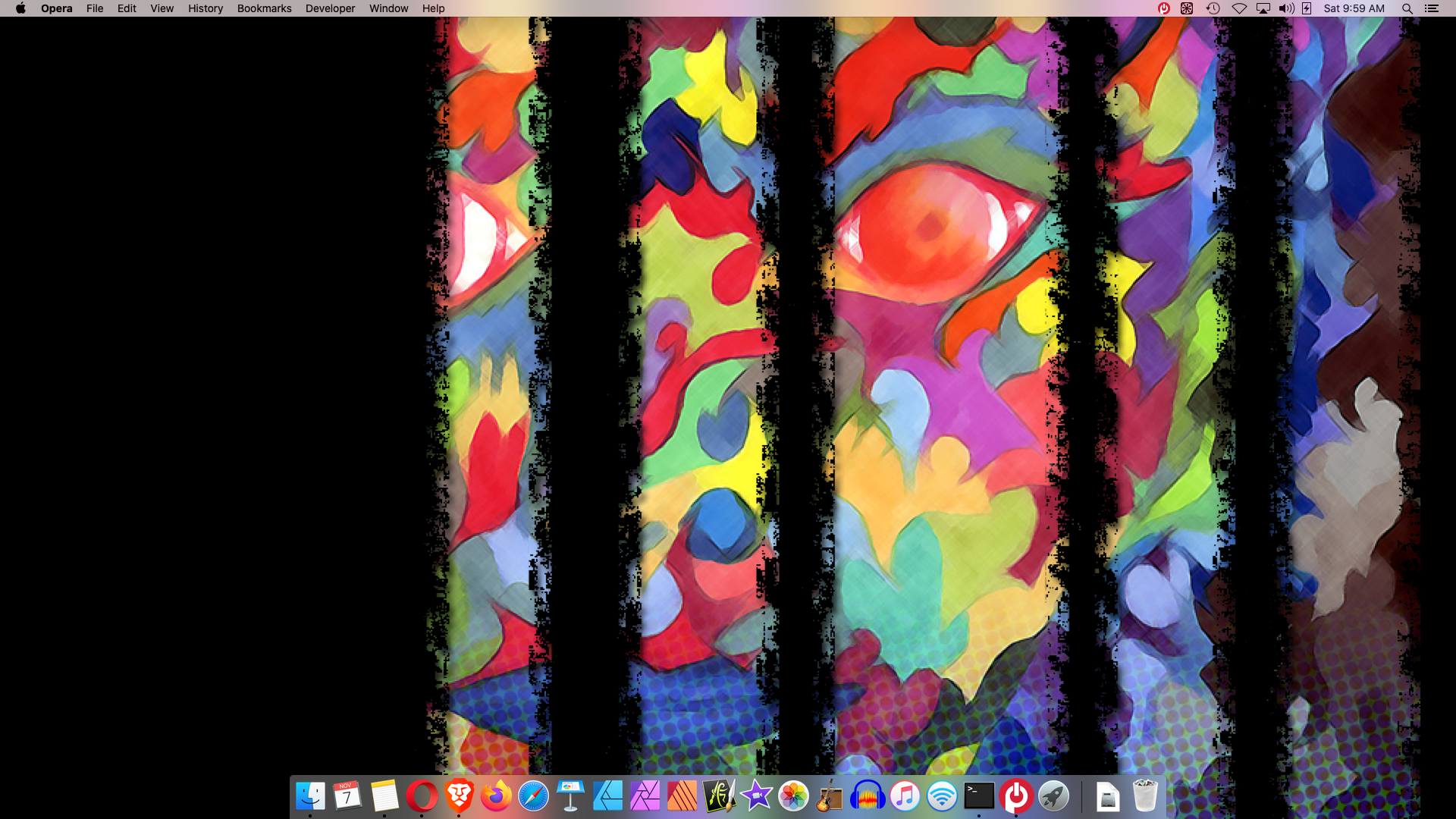Launch iMovie from the Dock
Screen dimensions: 1456x819
coord(756,796)
